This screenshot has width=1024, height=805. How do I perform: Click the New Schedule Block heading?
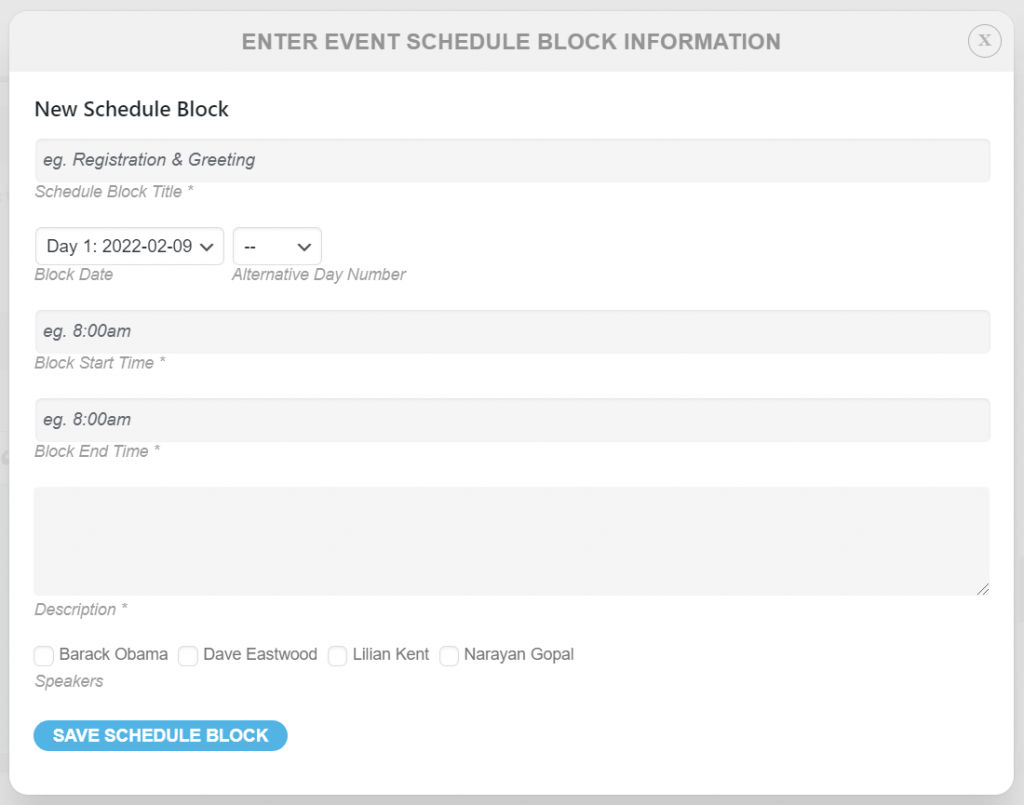(x=131, y=108)
